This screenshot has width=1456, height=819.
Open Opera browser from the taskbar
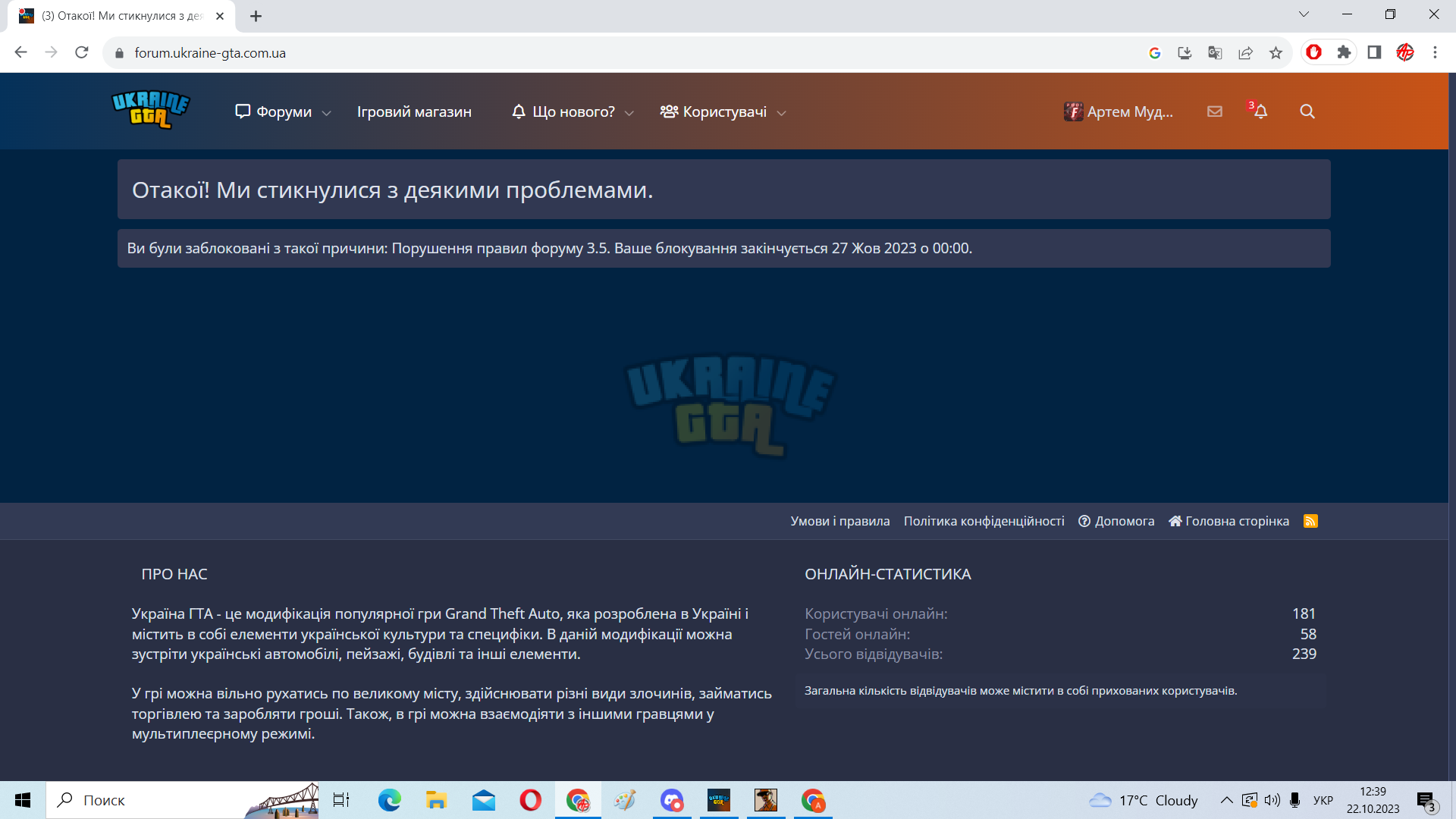click(x=530, y=800)
